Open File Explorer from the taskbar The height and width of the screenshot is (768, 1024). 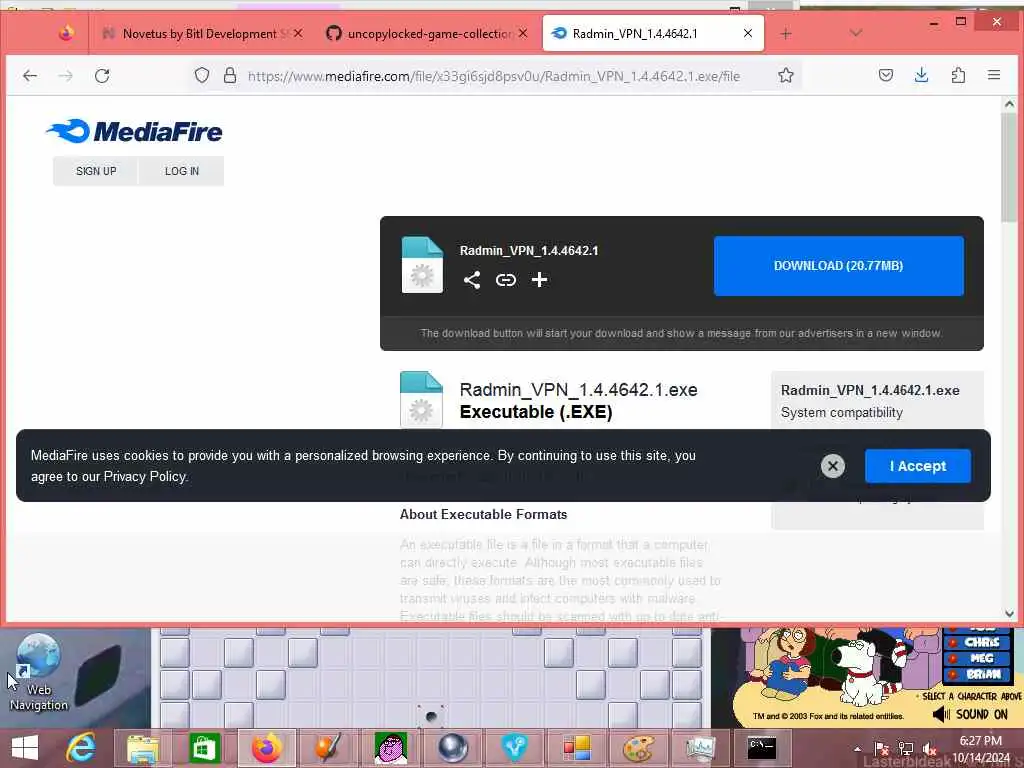pyautogui.click(x=143, y=748)
